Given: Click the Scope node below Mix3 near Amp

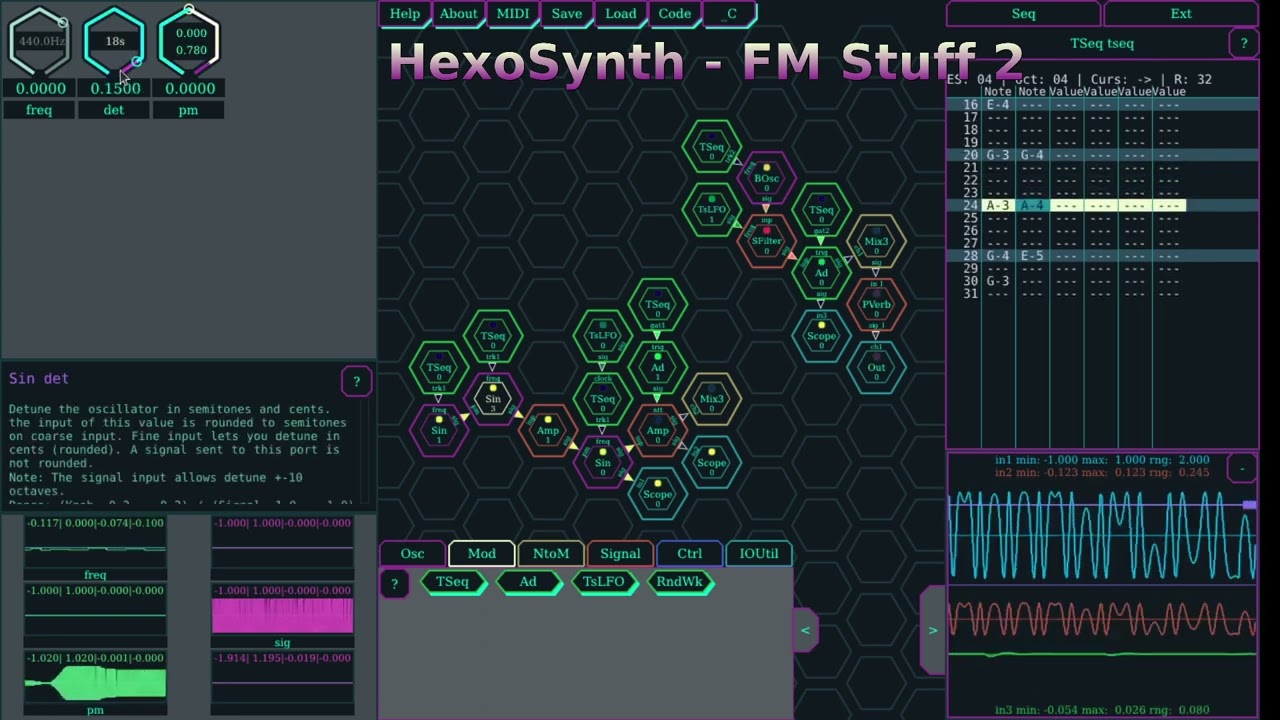Looking at the screenshot, I should tap(712, 462).
